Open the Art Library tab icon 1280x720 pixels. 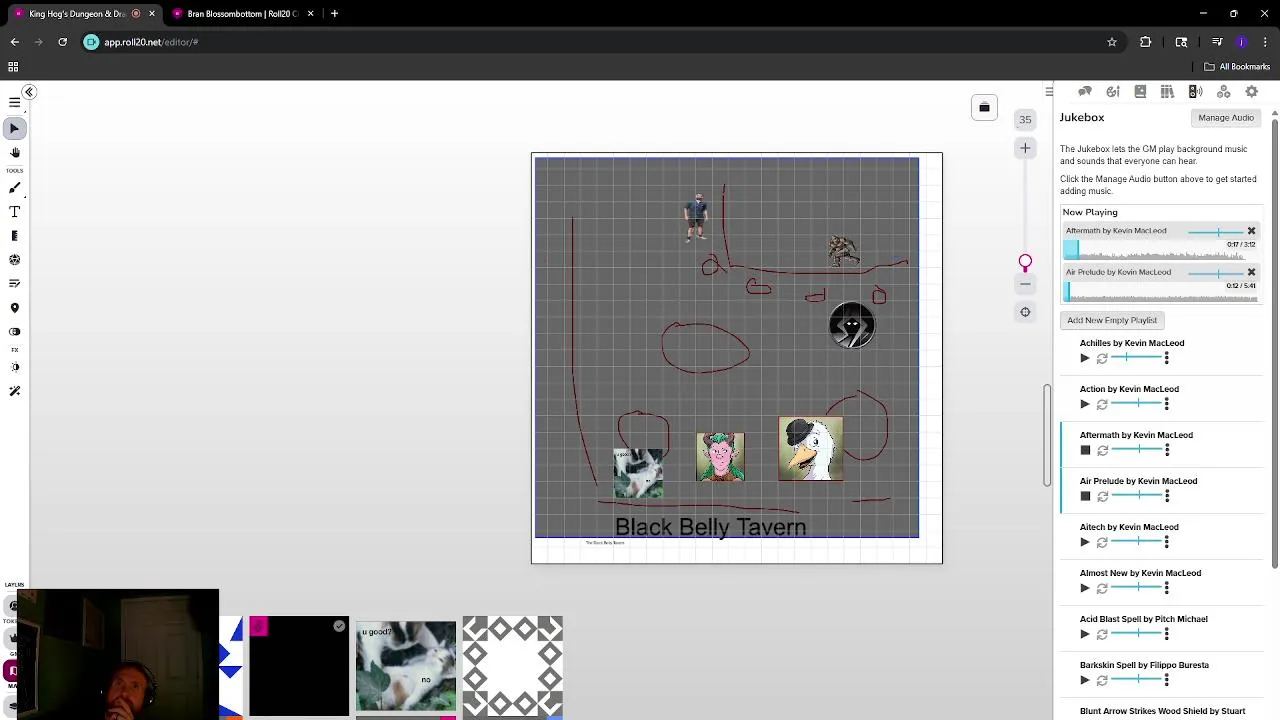(1113, 92)
